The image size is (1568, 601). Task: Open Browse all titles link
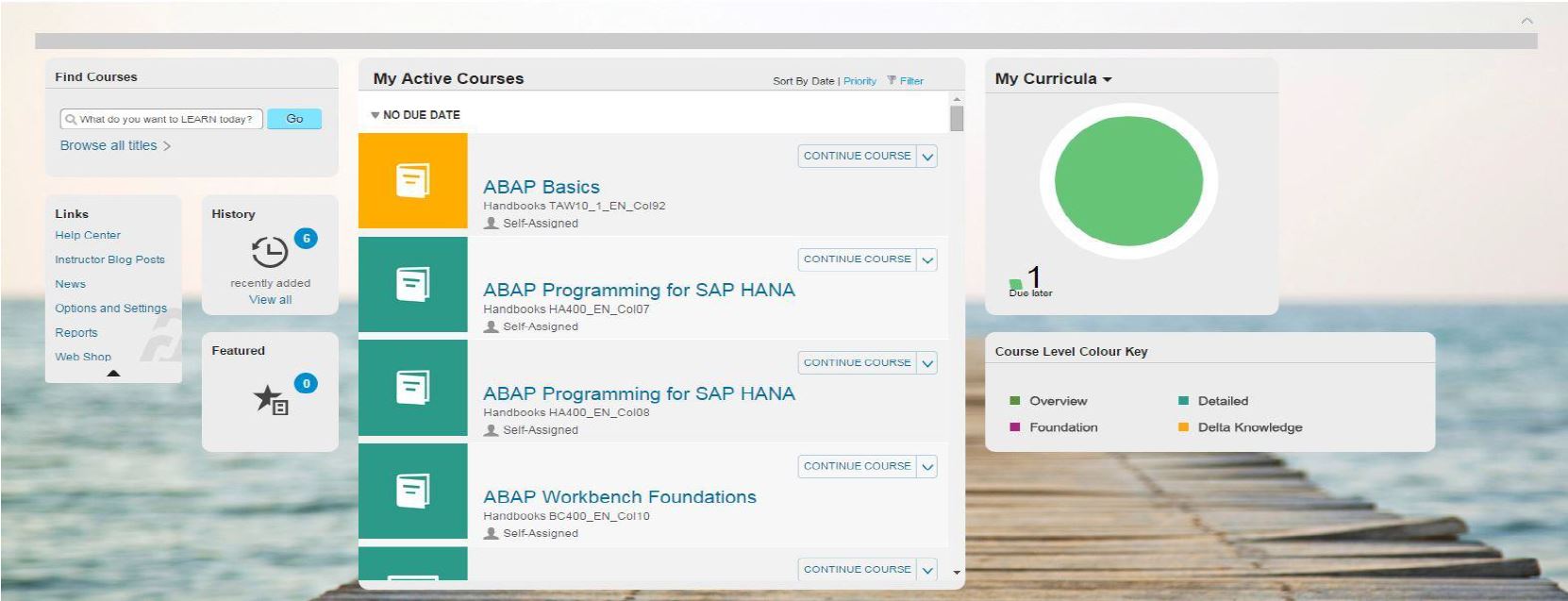click(108, 145)
